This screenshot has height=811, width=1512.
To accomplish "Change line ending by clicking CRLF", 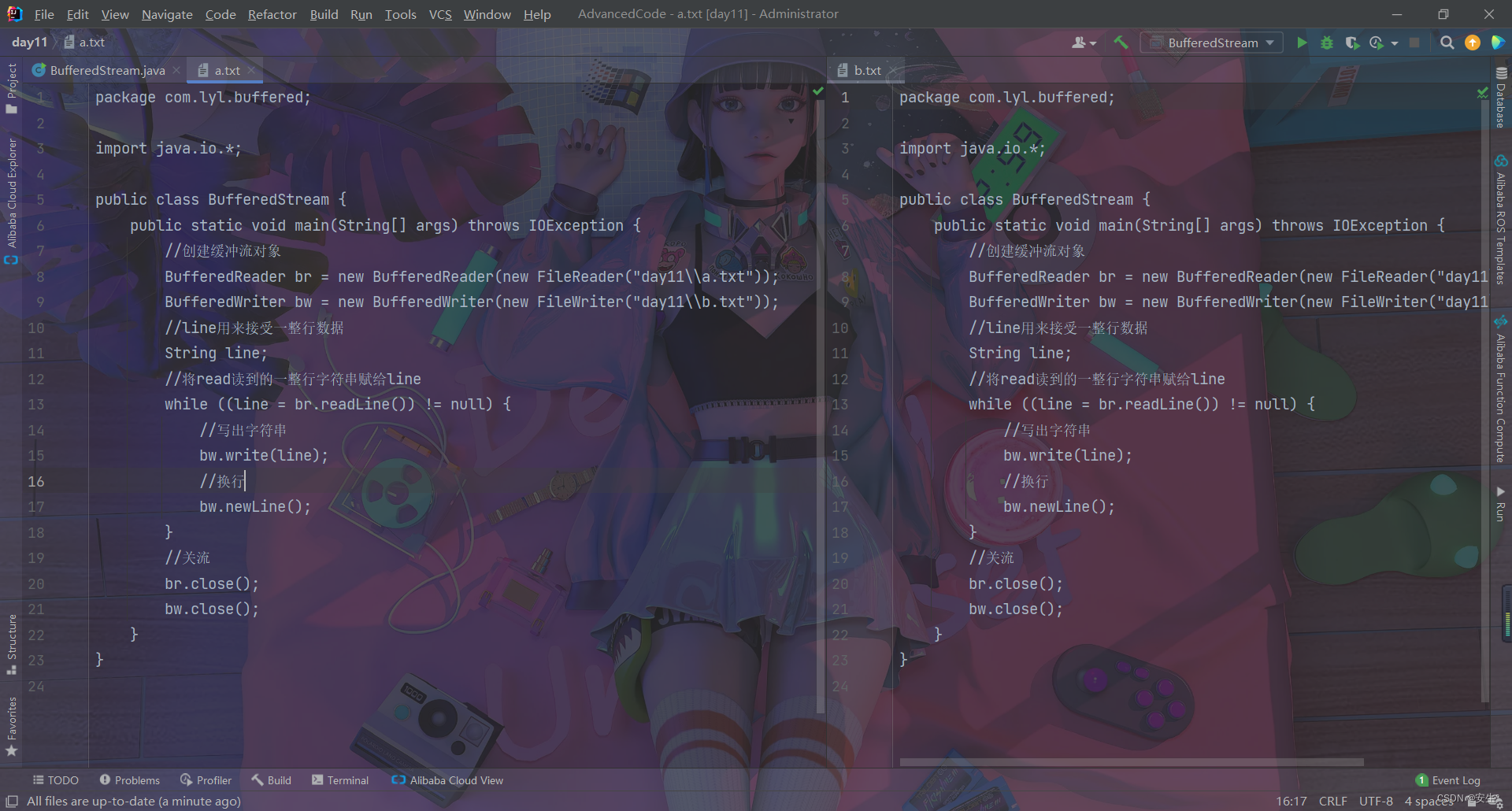I will [x=1333, y=800].
